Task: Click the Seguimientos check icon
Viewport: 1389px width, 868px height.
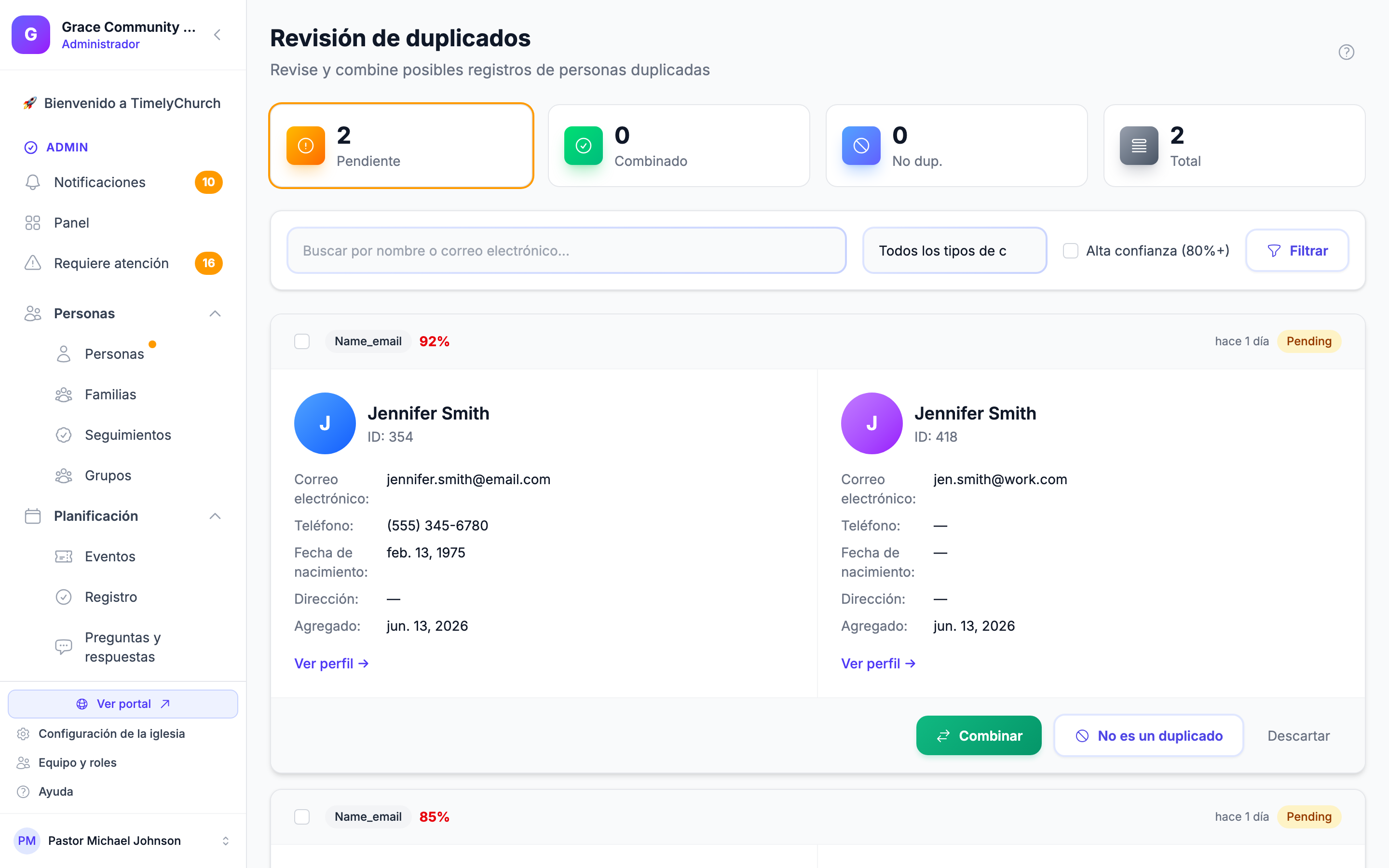Action: click(64, 435)
